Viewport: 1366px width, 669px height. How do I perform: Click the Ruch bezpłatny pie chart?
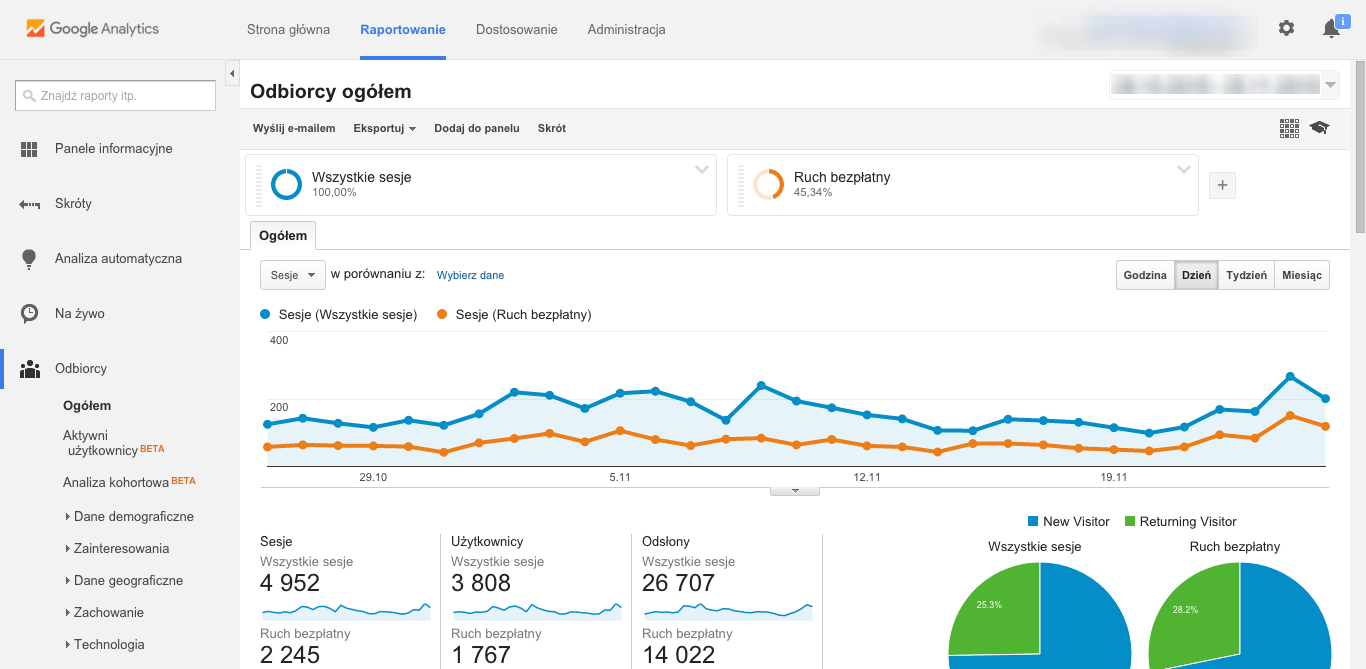point(1240,615)
